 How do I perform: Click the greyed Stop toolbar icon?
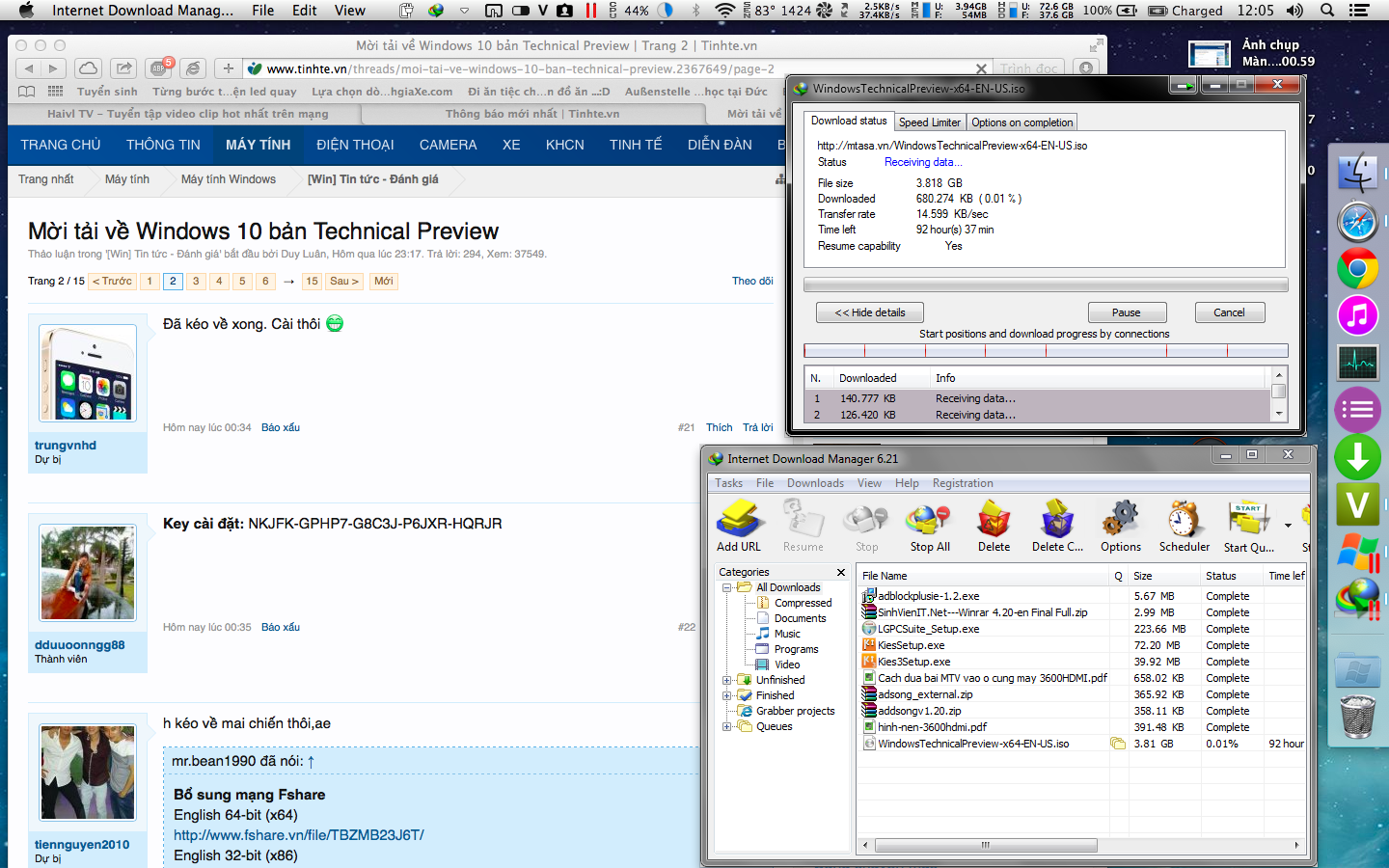[866, 526]
